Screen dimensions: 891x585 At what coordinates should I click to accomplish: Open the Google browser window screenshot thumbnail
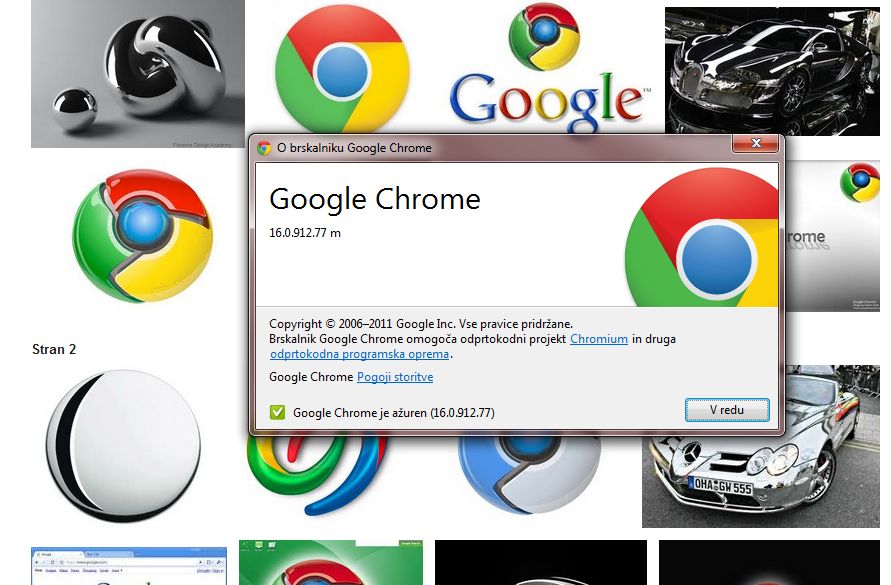pos(128,566)
